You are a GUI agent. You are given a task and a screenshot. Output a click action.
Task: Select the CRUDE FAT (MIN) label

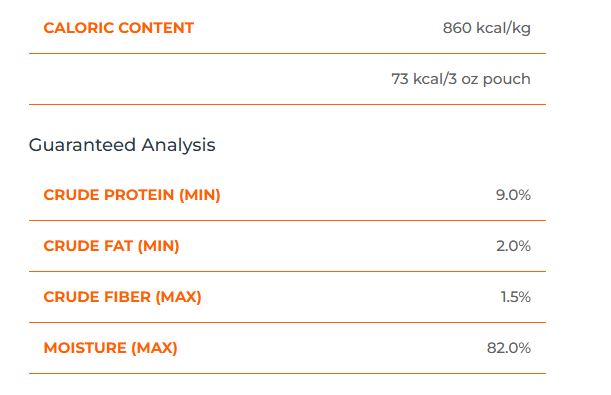(111, 246)
